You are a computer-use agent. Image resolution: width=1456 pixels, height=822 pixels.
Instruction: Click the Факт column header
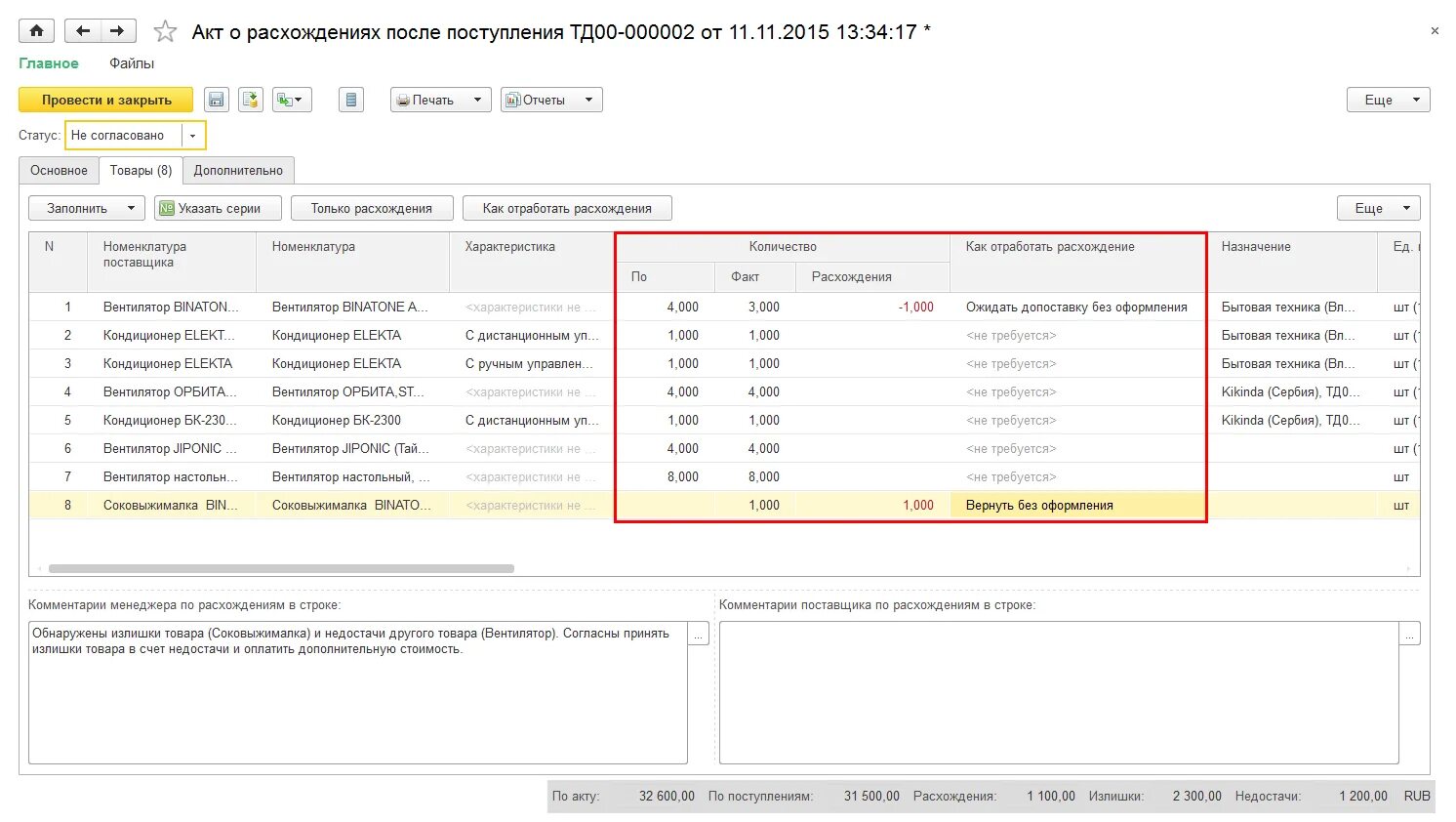click(x=754, y=276)
